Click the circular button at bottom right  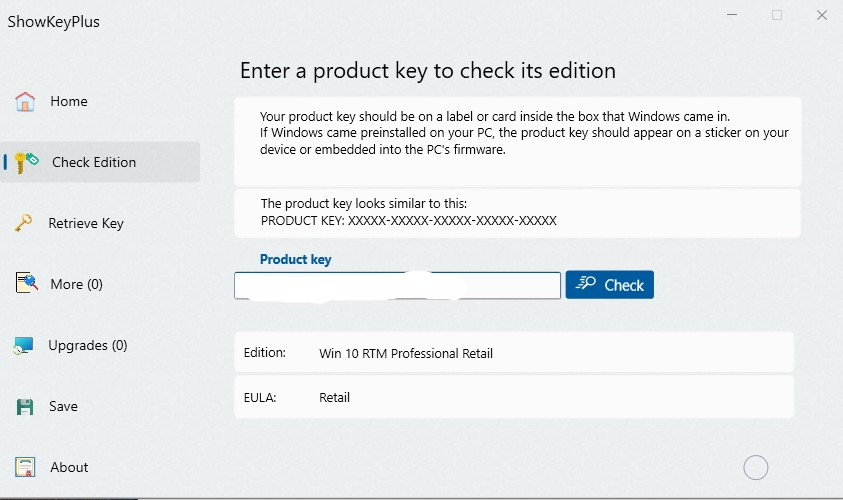point(755,468)
